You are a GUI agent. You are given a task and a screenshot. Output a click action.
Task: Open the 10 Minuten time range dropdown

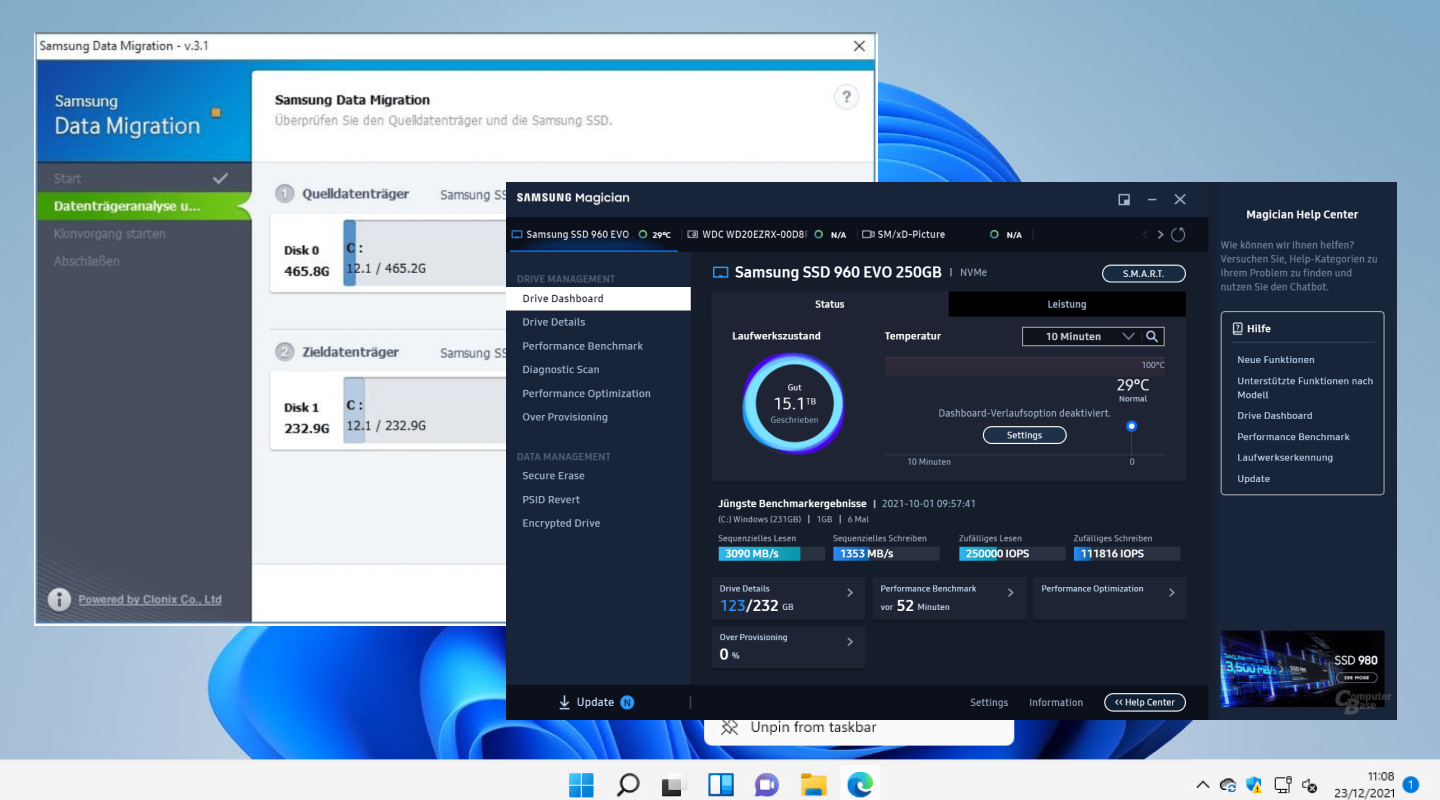(1081, 337)
